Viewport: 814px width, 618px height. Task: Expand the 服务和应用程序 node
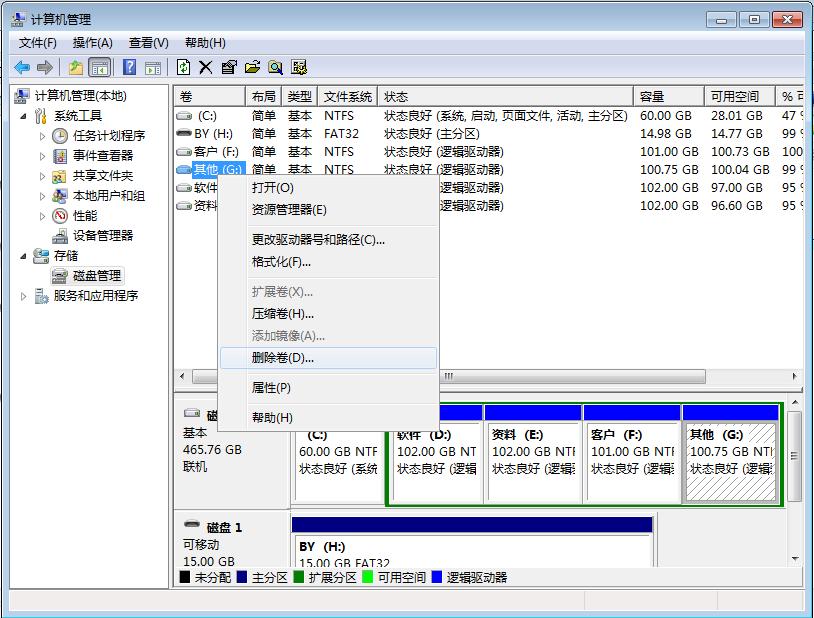click(23, 297)
